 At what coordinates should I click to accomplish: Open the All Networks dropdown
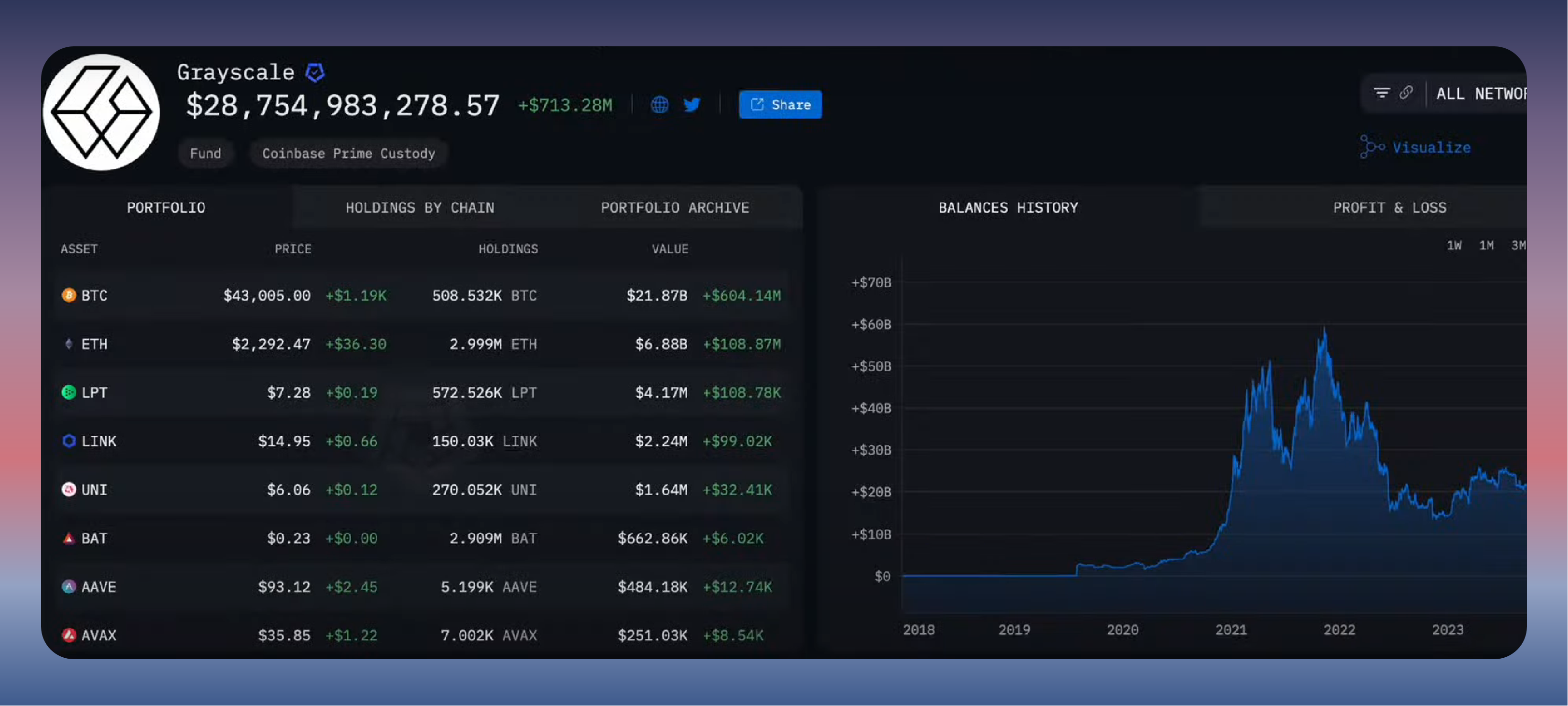click(x=1480, y=94)
